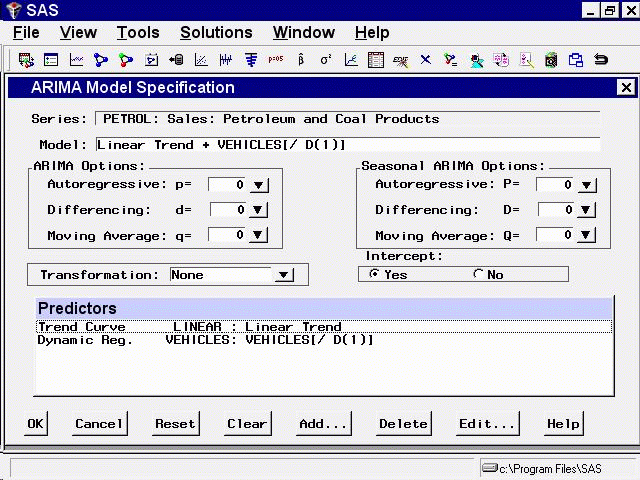This screenshot has width=640, height=480.
Task: Click the person figure toolbar icon
Action: [x=476, y=61]
